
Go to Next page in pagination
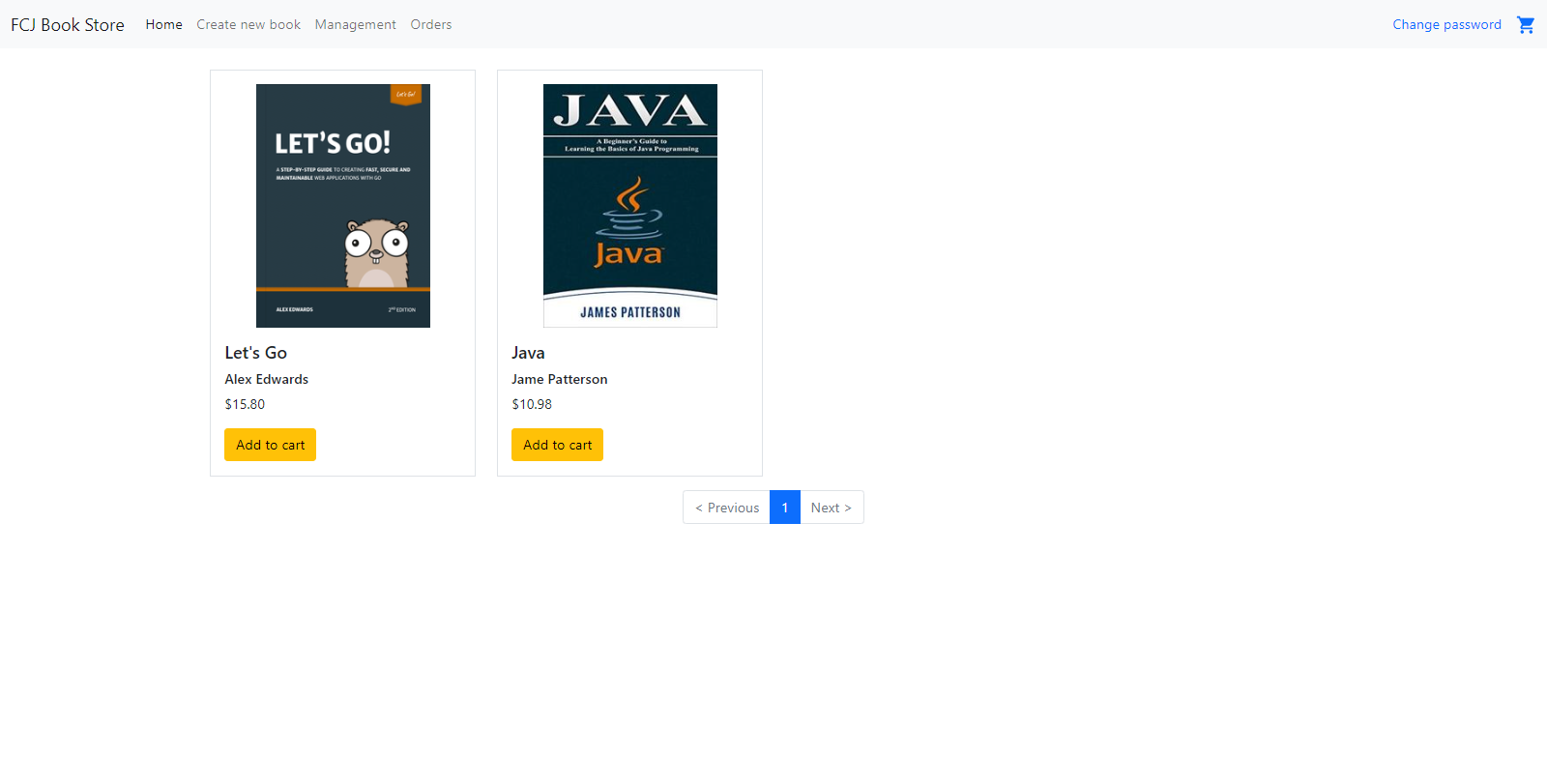(x=832, y=508)
